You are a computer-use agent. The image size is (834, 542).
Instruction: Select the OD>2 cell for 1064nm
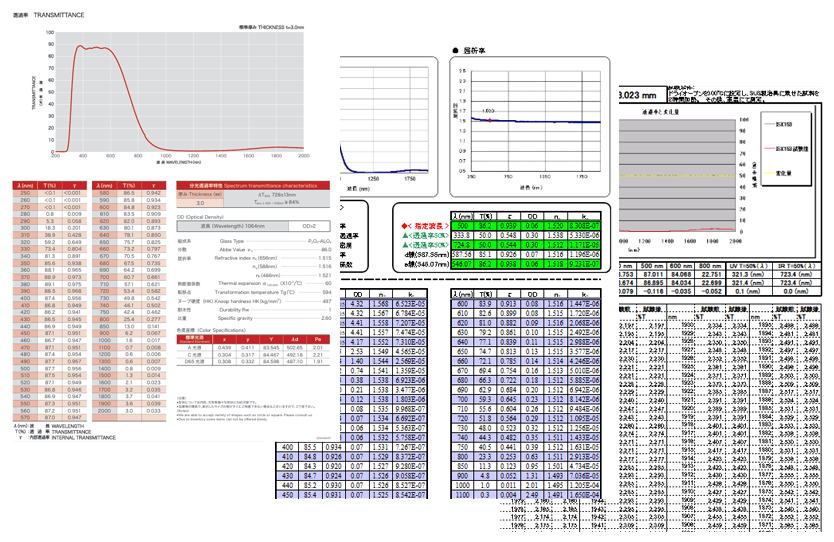click(309, 226)
